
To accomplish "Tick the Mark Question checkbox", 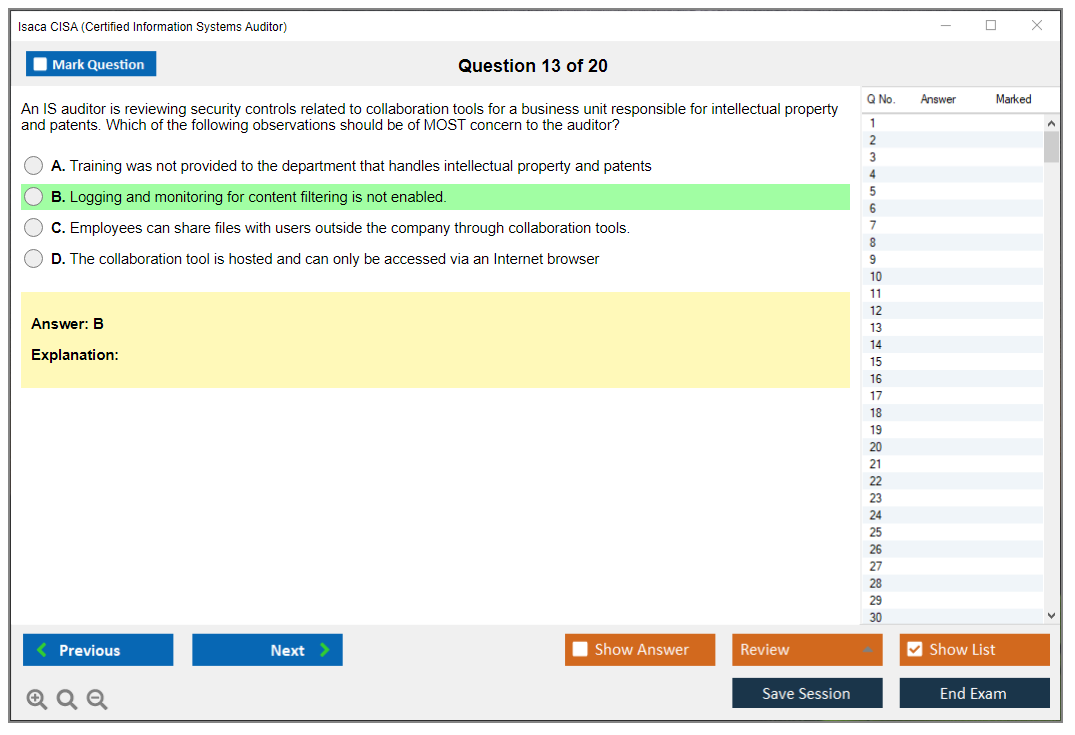I will click(x=40, y=64).
